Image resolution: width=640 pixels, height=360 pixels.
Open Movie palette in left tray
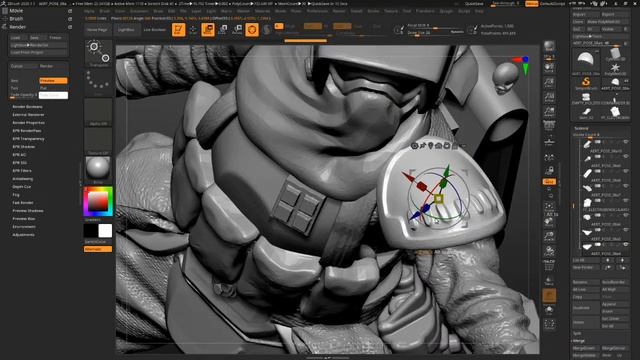click(x=16, y=11)
